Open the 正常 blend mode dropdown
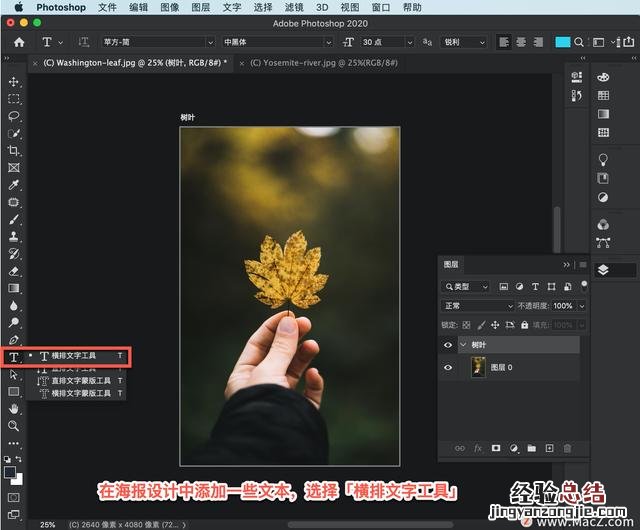This screenshot has width=640, height=530. [465, 306]
